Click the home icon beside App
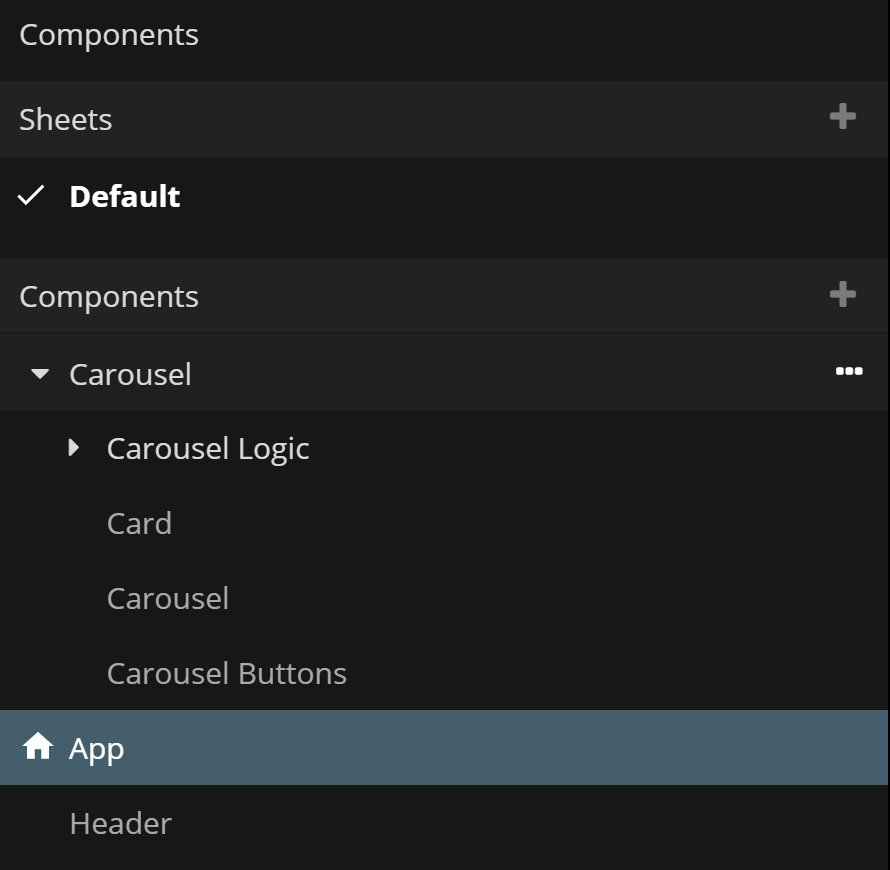The image size is (890, 870). point(38,747)
